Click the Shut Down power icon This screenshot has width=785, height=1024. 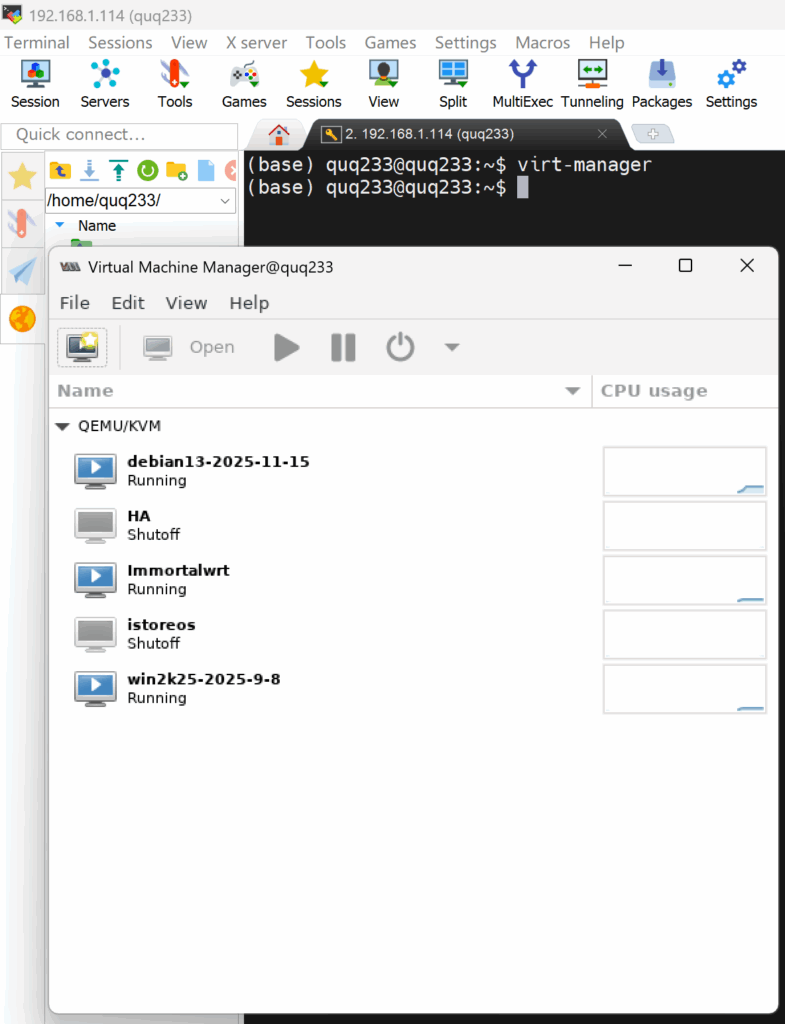pyautogui.click(x=400, y=347)
